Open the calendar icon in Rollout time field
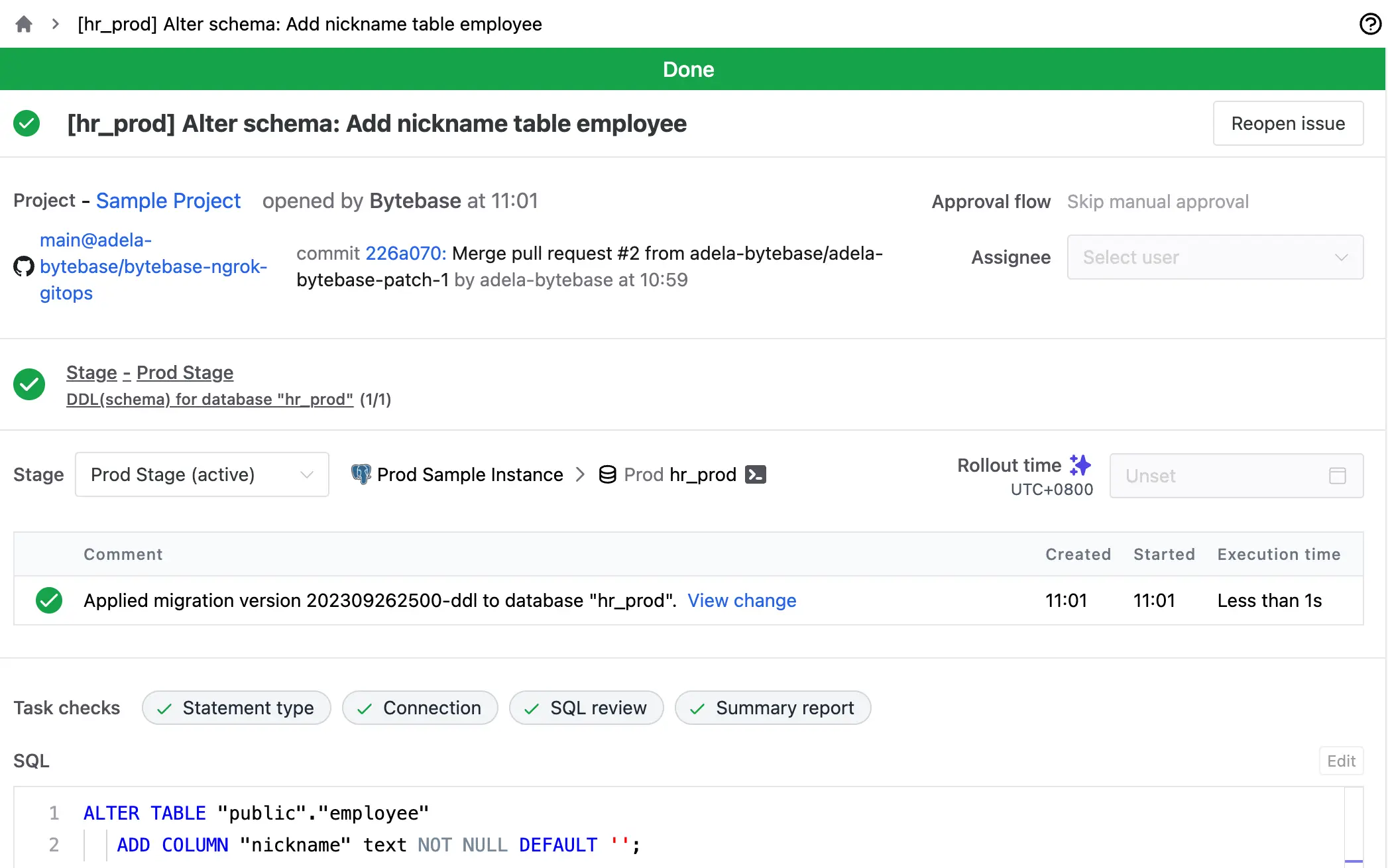This screenshot has width=1388, height=868. [1338, 476]
